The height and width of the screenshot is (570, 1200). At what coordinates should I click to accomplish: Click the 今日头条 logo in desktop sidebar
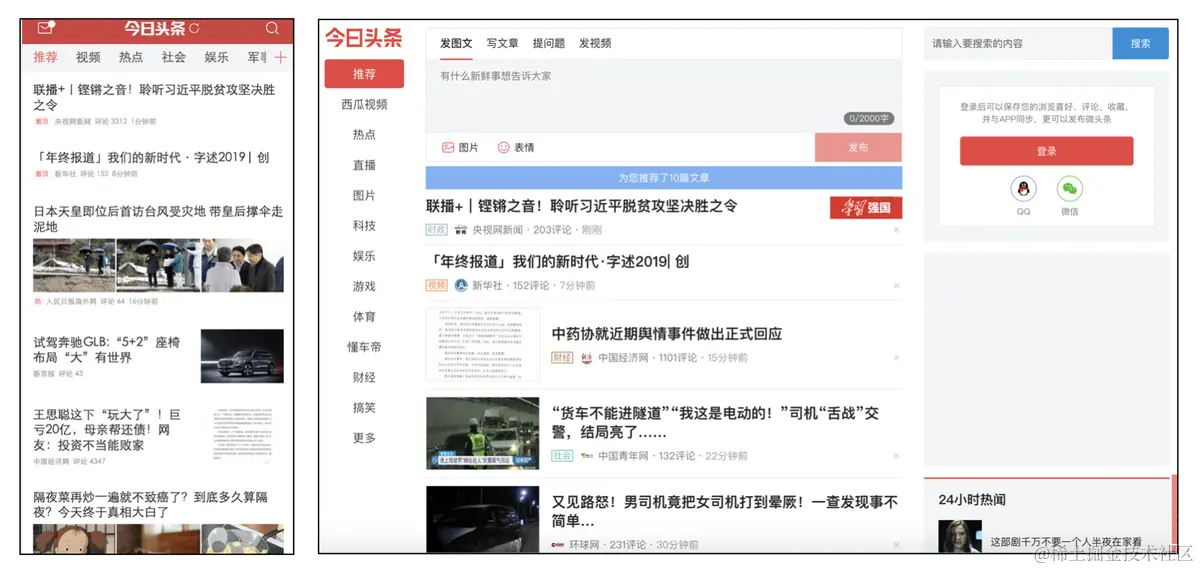point(364,38)
